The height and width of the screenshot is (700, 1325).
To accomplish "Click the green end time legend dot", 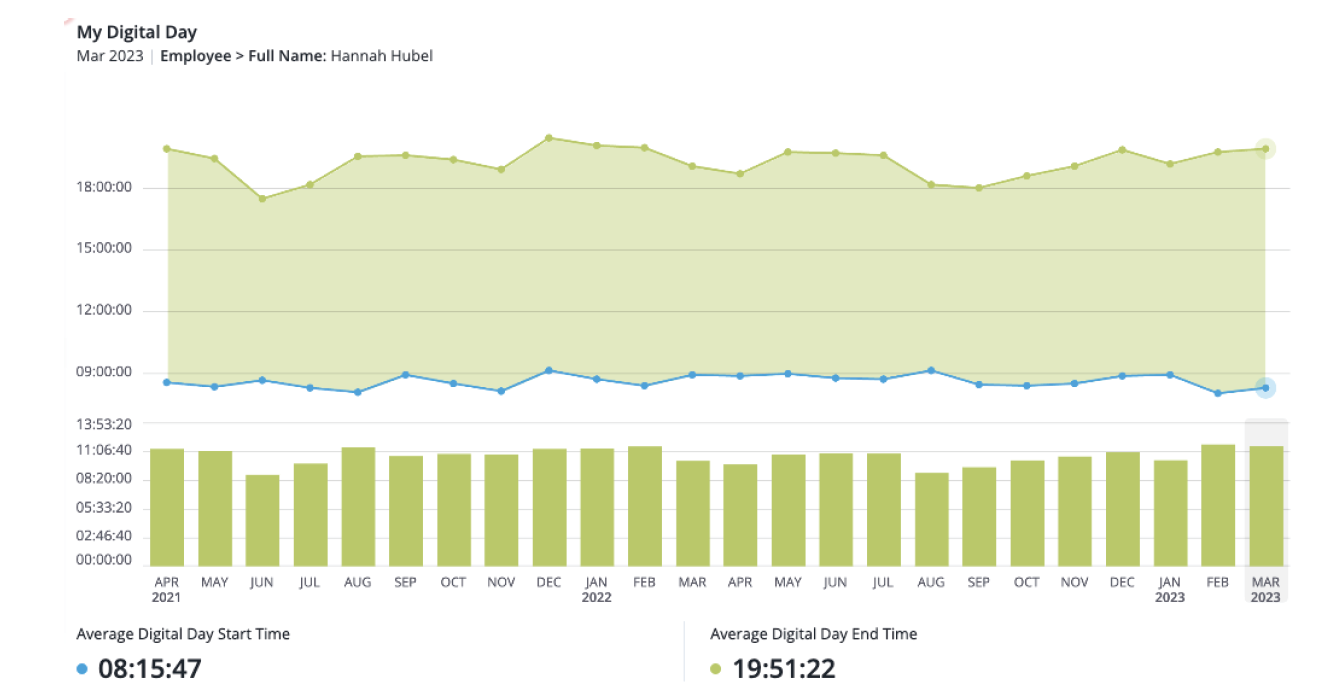I will click(715, 669).
